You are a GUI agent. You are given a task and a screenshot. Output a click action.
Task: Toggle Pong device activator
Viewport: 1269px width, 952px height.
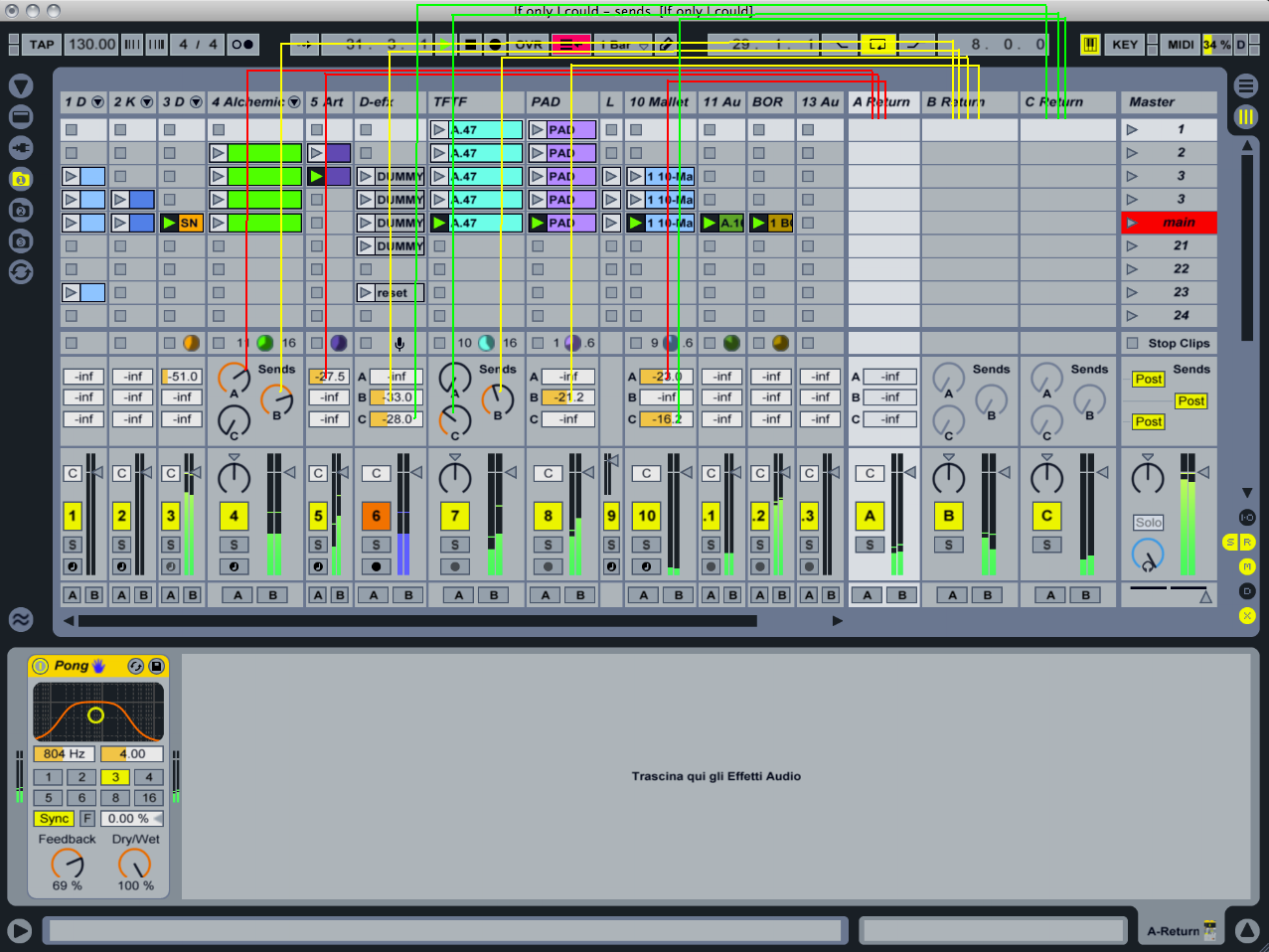40,666
